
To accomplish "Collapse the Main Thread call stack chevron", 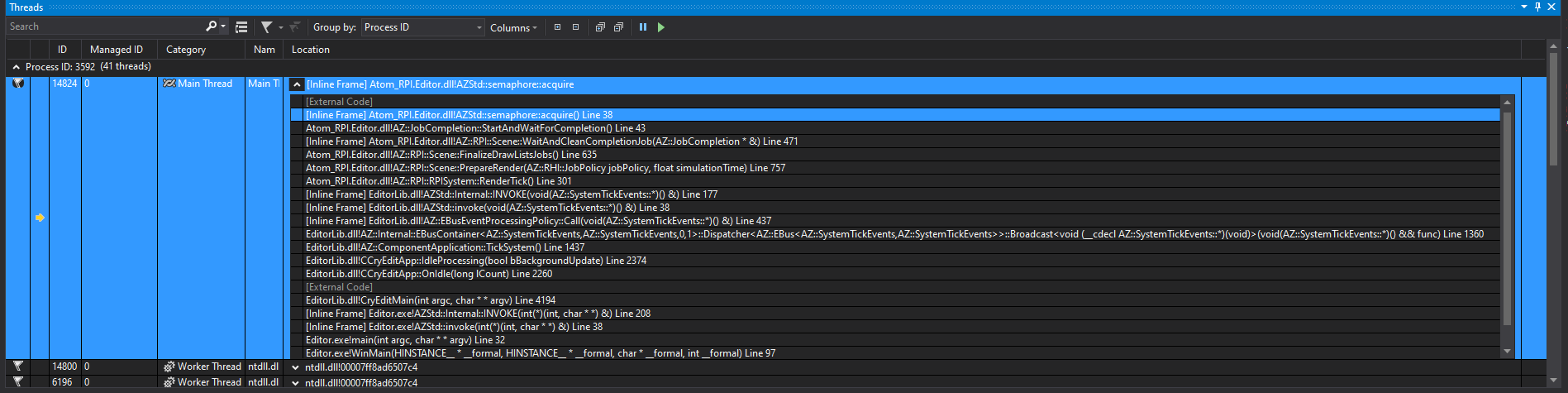I will coord(297,84).
